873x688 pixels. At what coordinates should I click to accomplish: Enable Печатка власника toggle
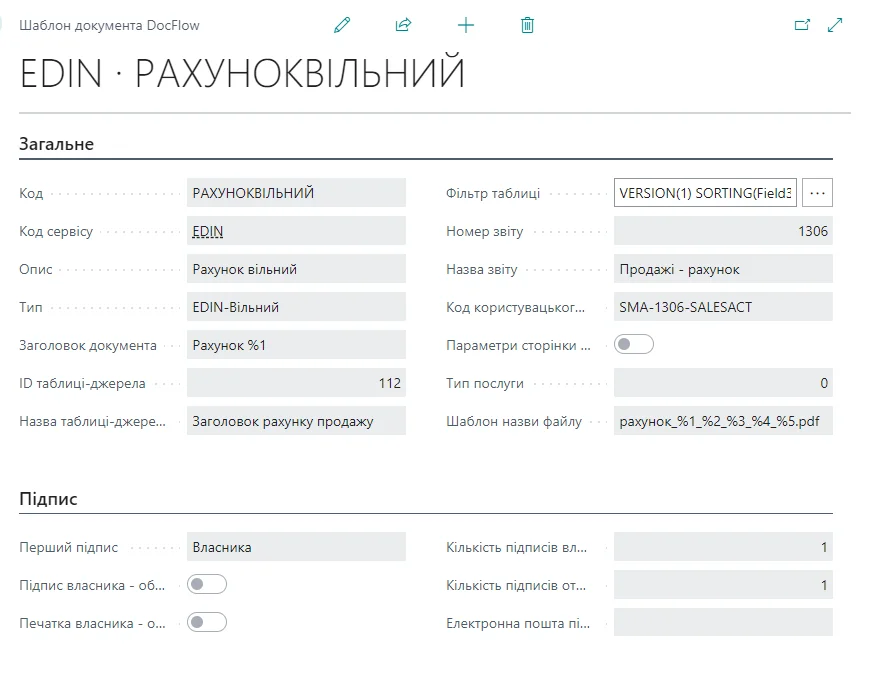pyautogui.click(x=207, y=623)
